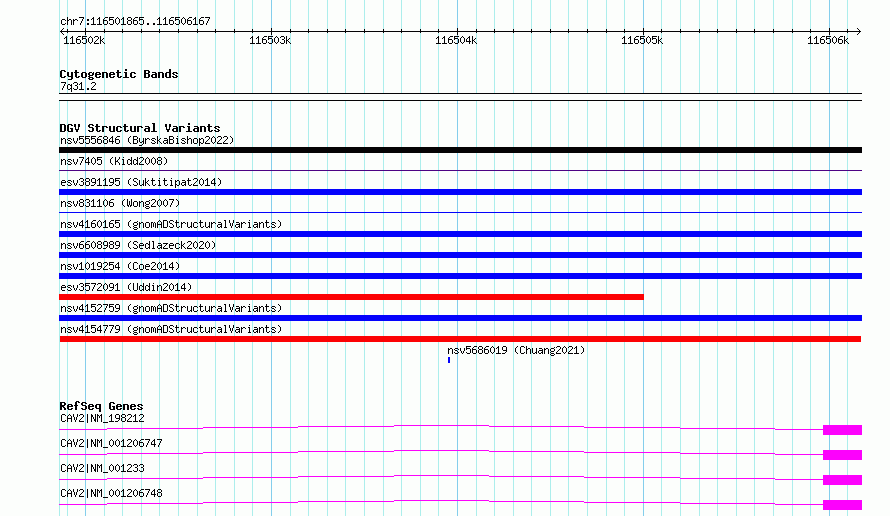Click the right arrowhead of the ruler
Screen dimensions: 890x516
(859, 31)
